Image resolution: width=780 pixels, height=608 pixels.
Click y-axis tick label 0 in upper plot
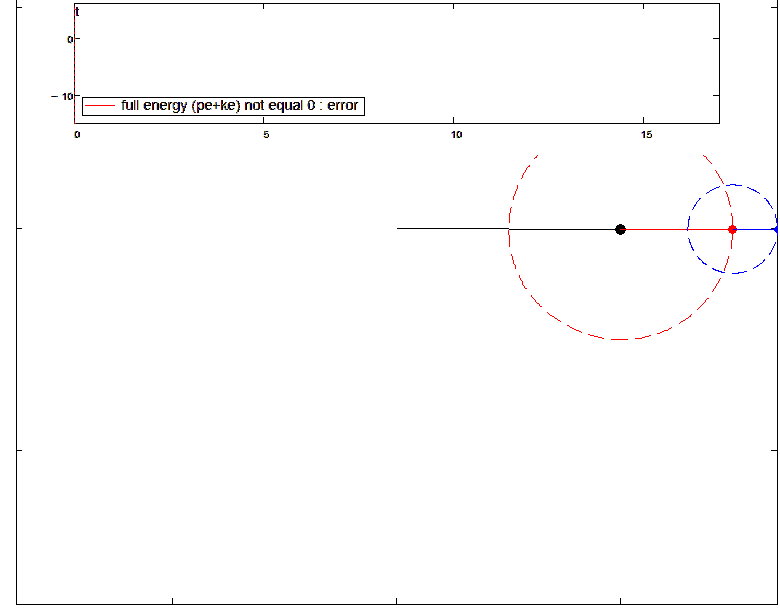(x=70, y=39)
